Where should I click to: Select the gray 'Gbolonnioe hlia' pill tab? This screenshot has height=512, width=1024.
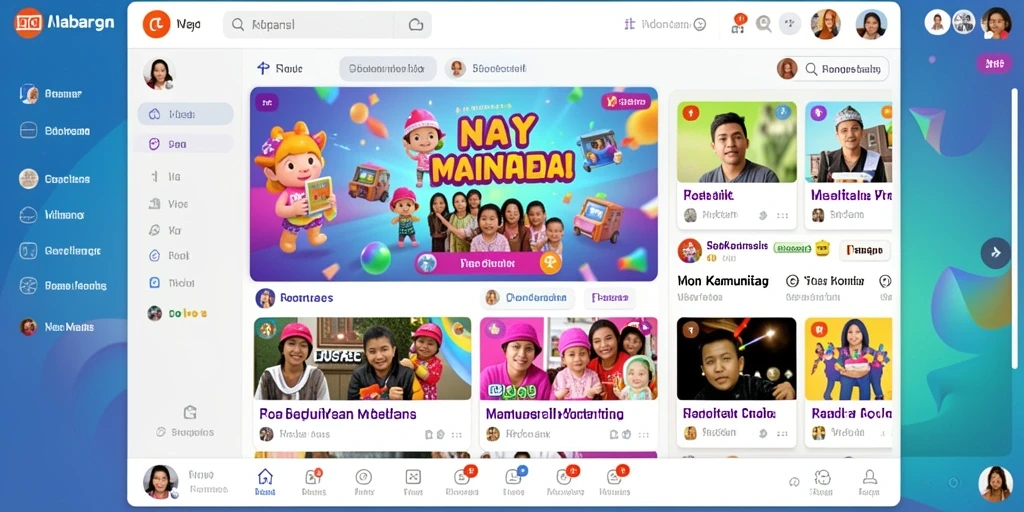387,68
